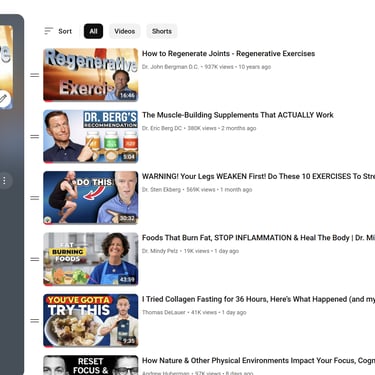Visit Dr. Sten Ekberg channel

pos(161,189)
